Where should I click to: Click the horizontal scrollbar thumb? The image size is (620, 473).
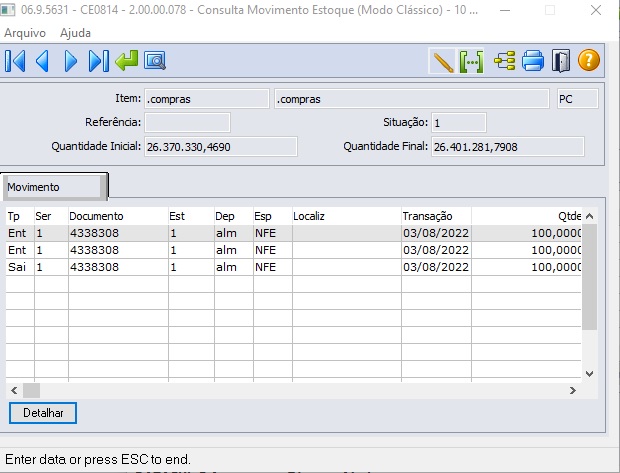tap(31, 390)
